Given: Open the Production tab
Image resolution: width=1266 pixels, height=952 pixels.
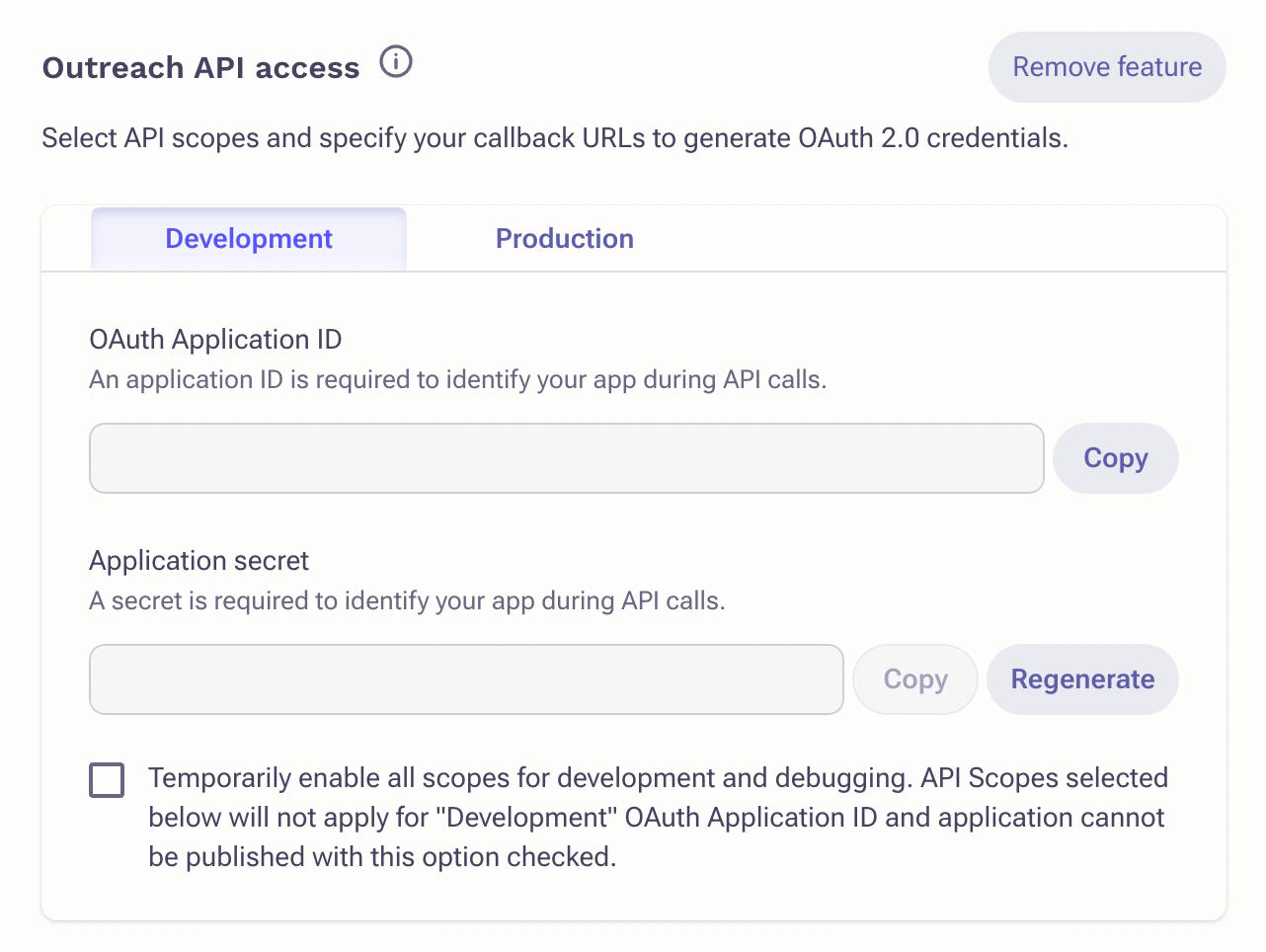Looking at the screenshot, I should [564, 239].
